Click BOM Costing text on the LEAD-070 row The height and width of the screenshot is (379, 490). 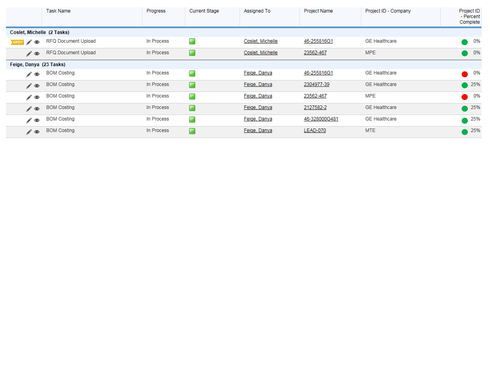click(x=60, y=130)
